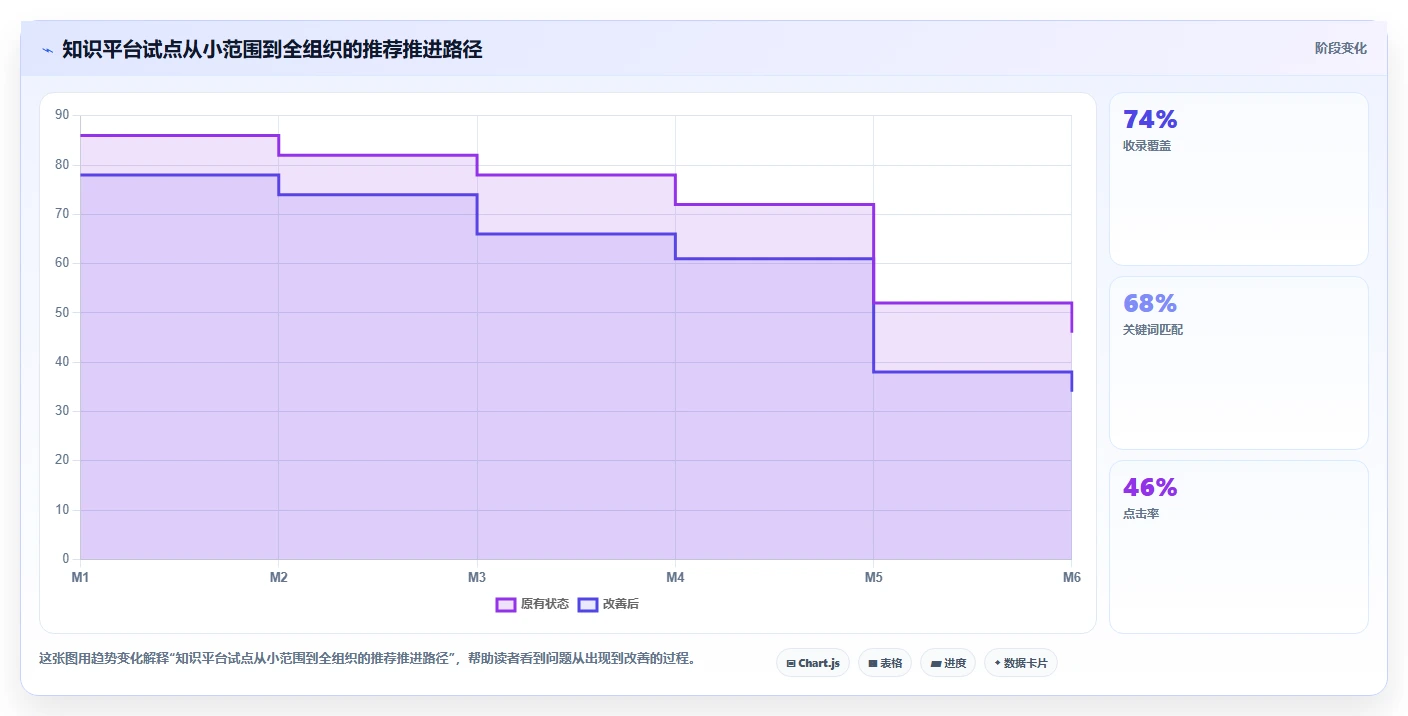
Task: Open the 46% 点击率 card
Action: tap(1238, 547)
